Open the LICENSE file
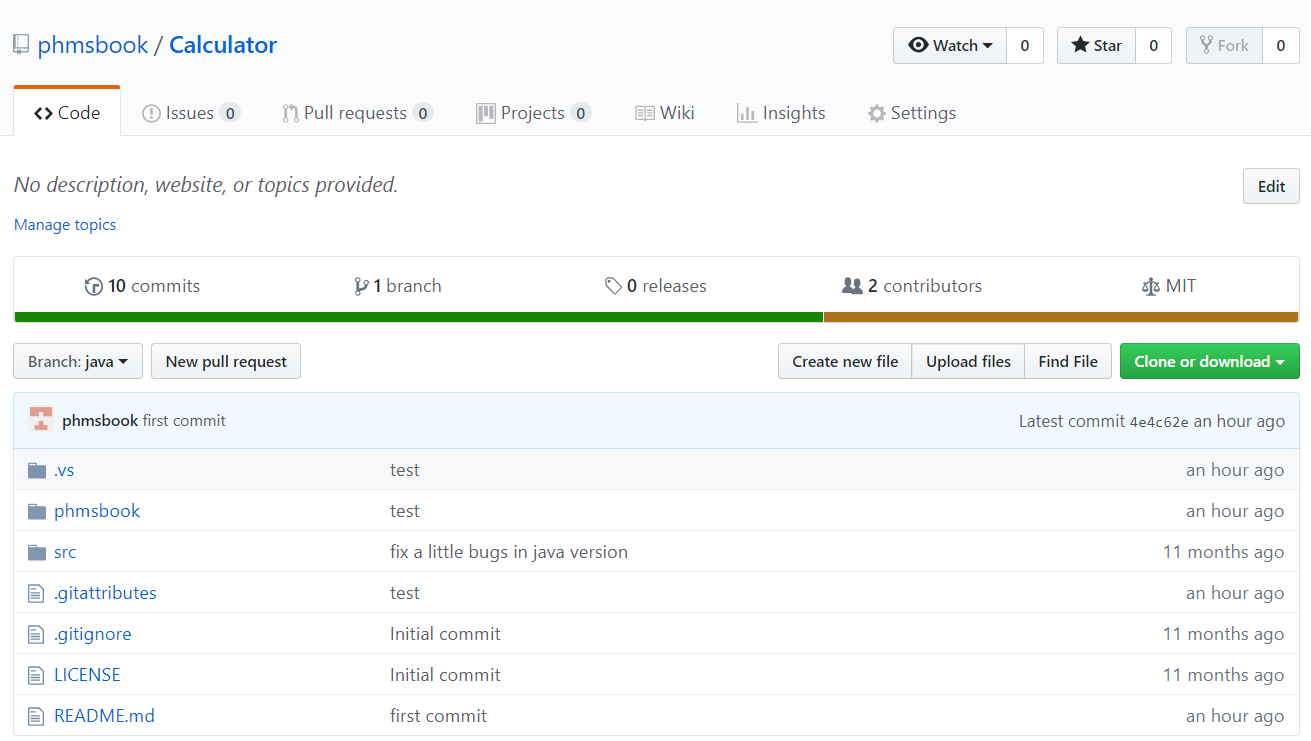The image size is (1311, 741). (87, 675)
